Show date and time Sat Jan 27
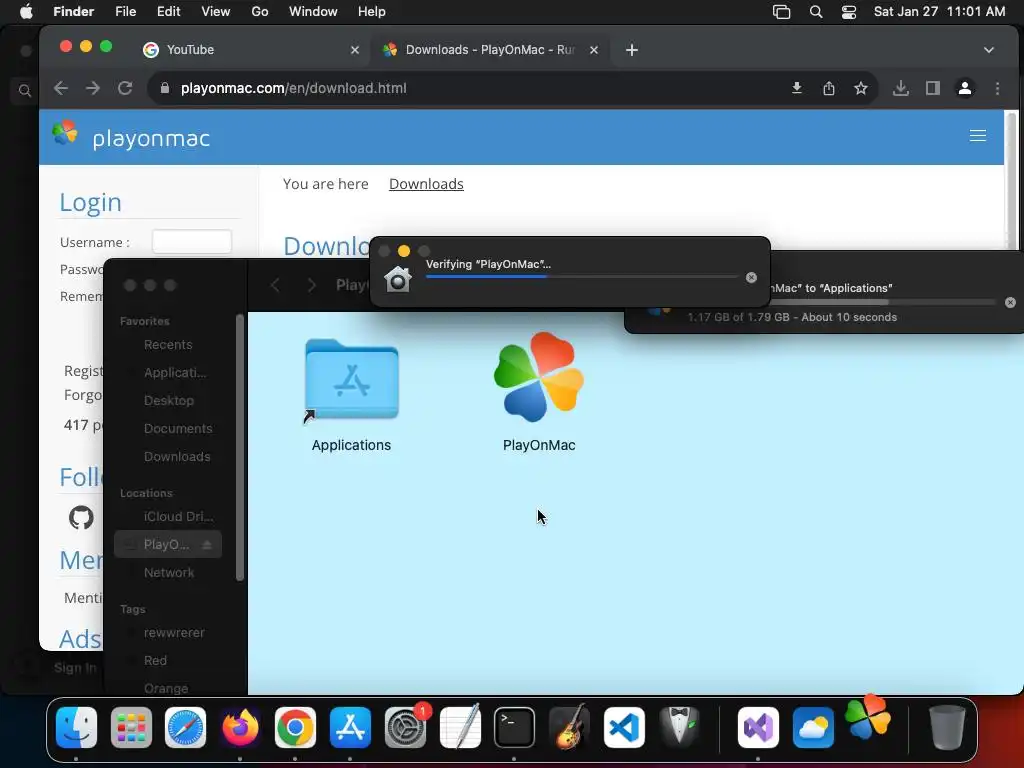Image resolution: width=1024 pixels, height=768 pixels. [939, 12]
